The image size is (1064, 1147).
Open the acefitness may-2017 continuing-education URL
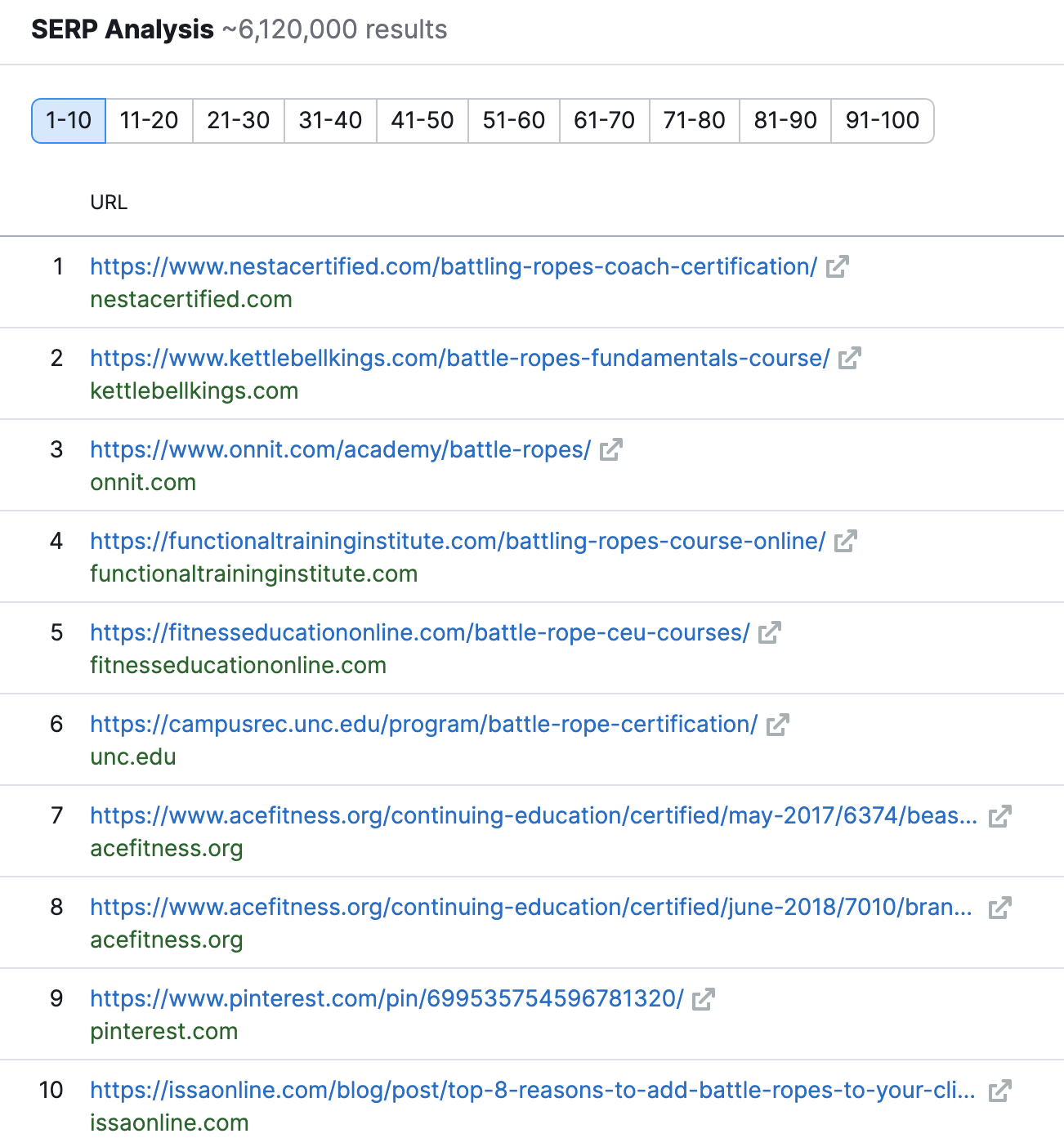tap(534, 815)
